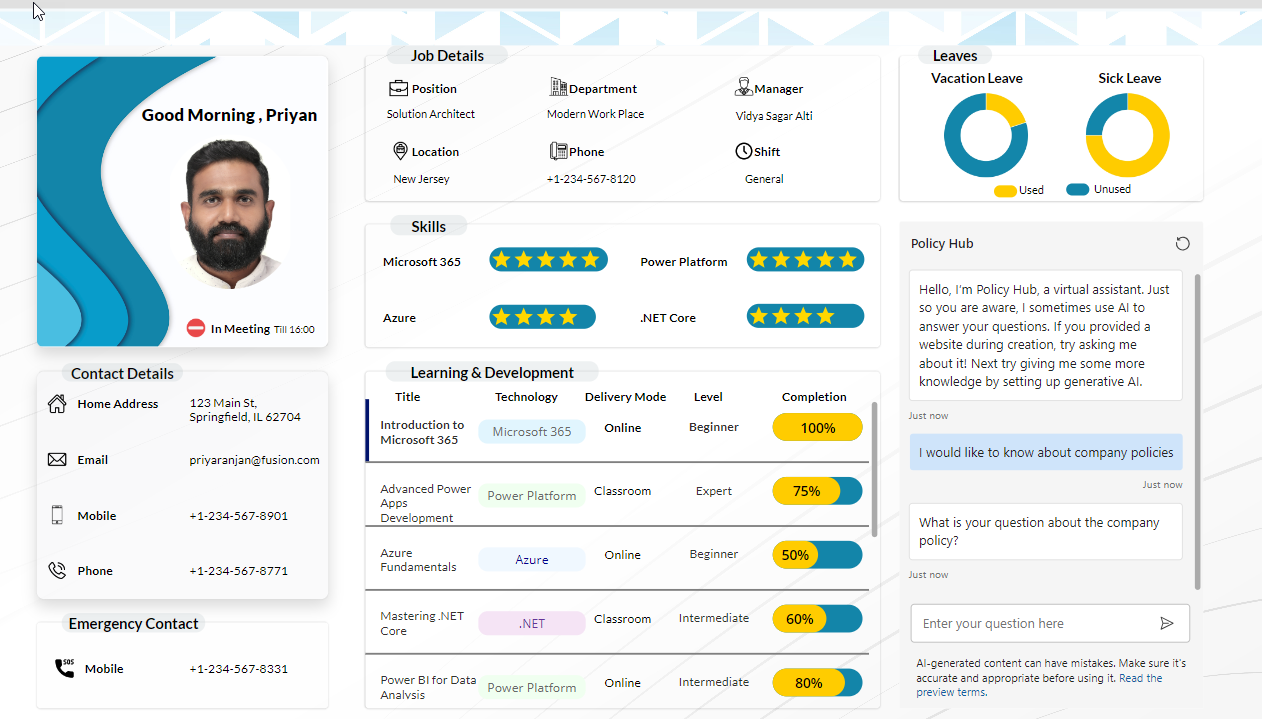Click the Email envelope icon

coord(57,460)
